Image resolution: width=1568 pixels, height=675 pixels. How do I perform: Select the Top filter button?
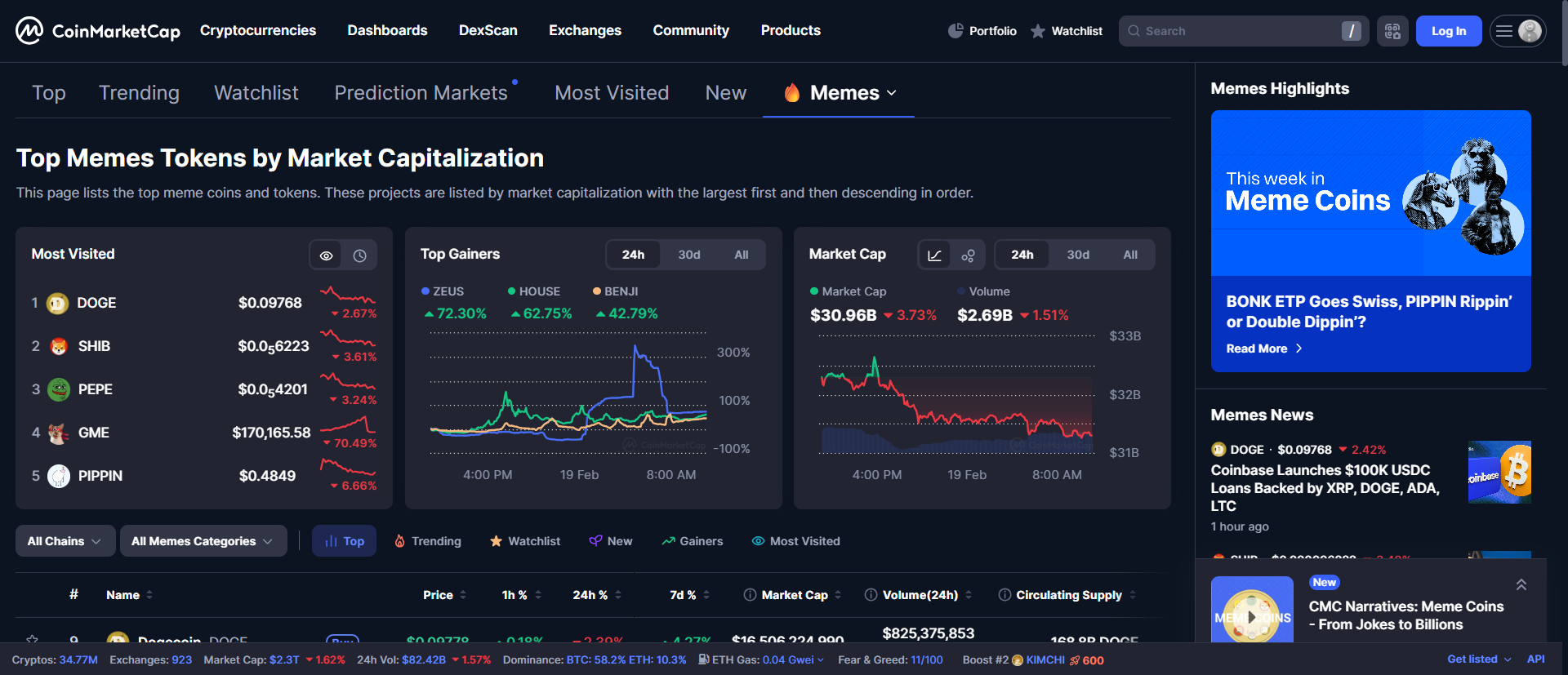click(x=344, y=541)
